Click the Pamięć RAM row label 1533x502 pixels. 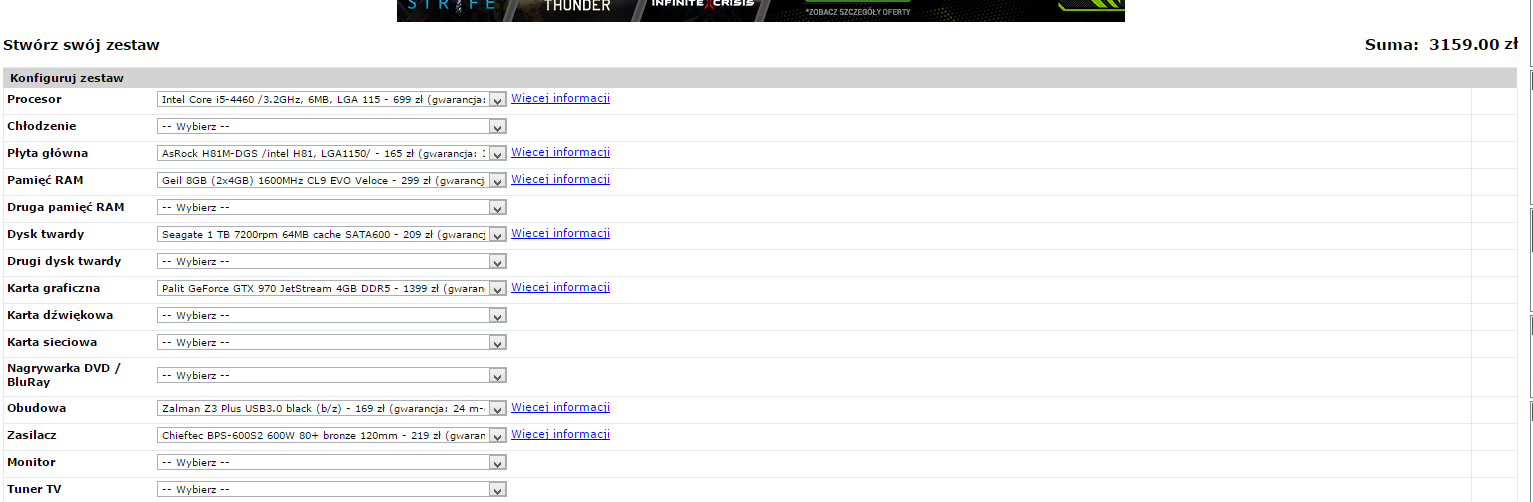[43, 180]
